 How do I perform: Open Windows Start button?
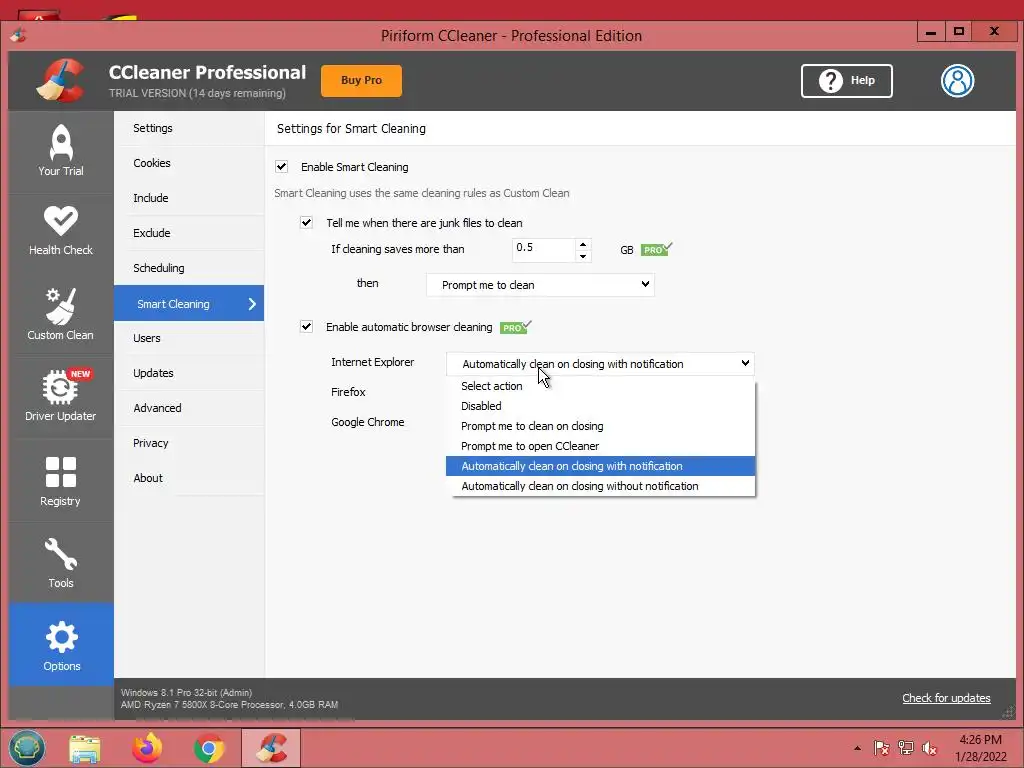tap(27, 748)
